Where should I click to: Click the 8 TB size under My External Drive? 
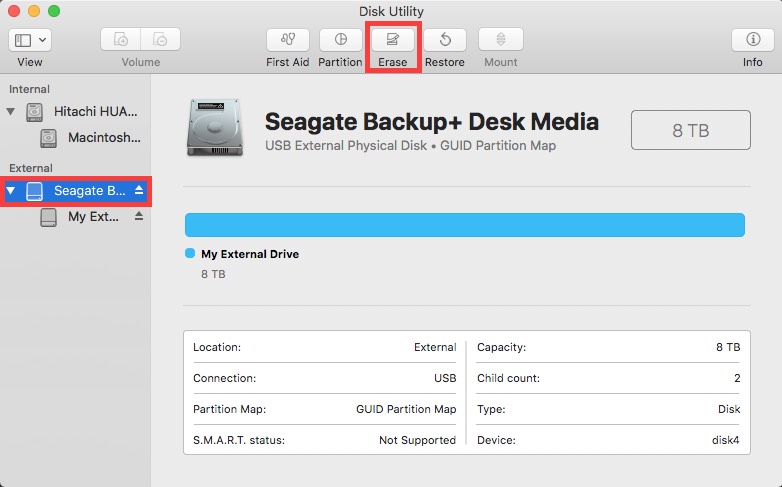213,274
